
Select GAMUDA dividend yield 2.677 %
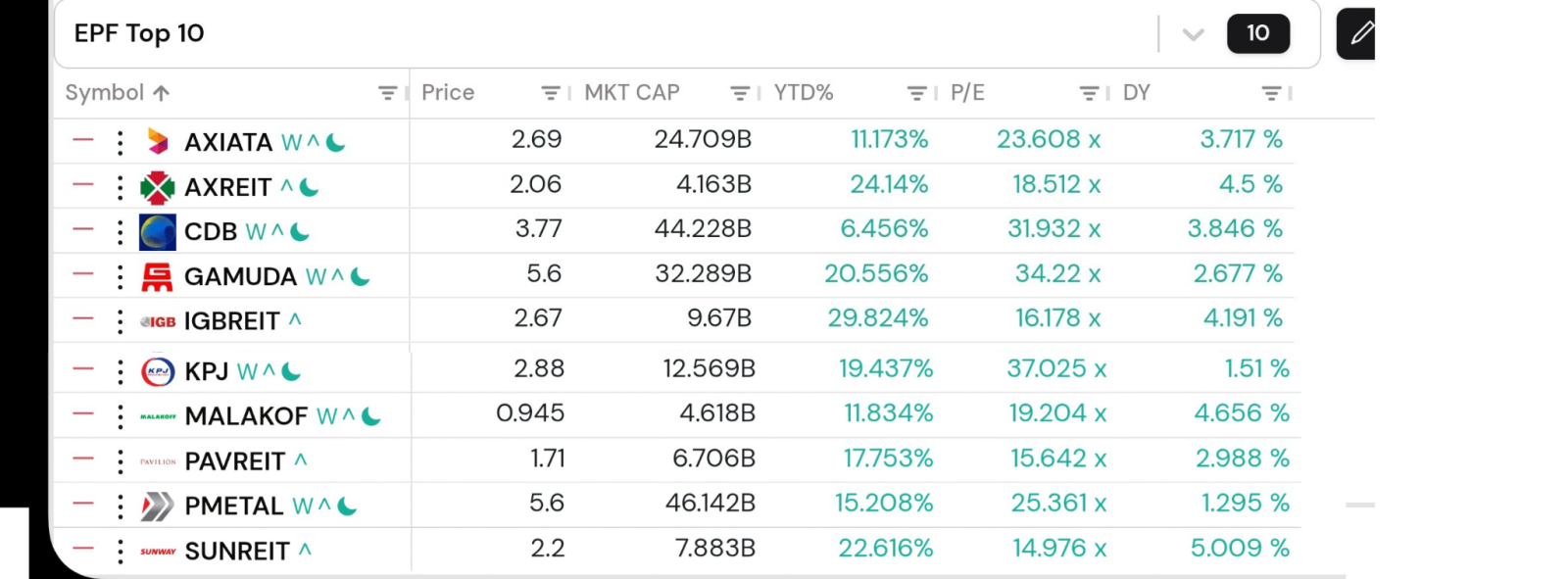tap(1238, 273)
